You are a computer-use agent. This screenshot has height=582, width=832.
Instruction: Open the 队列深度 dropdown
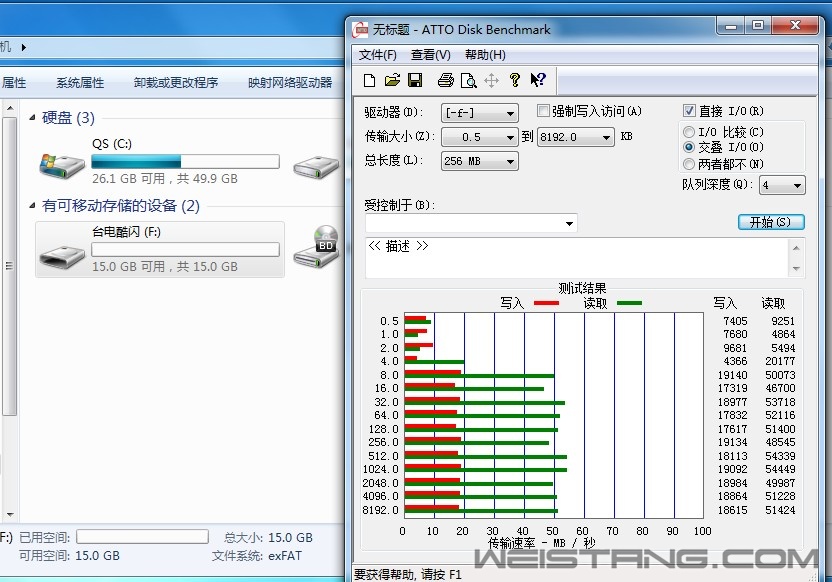pyautogui.click(x=782, y=185)
